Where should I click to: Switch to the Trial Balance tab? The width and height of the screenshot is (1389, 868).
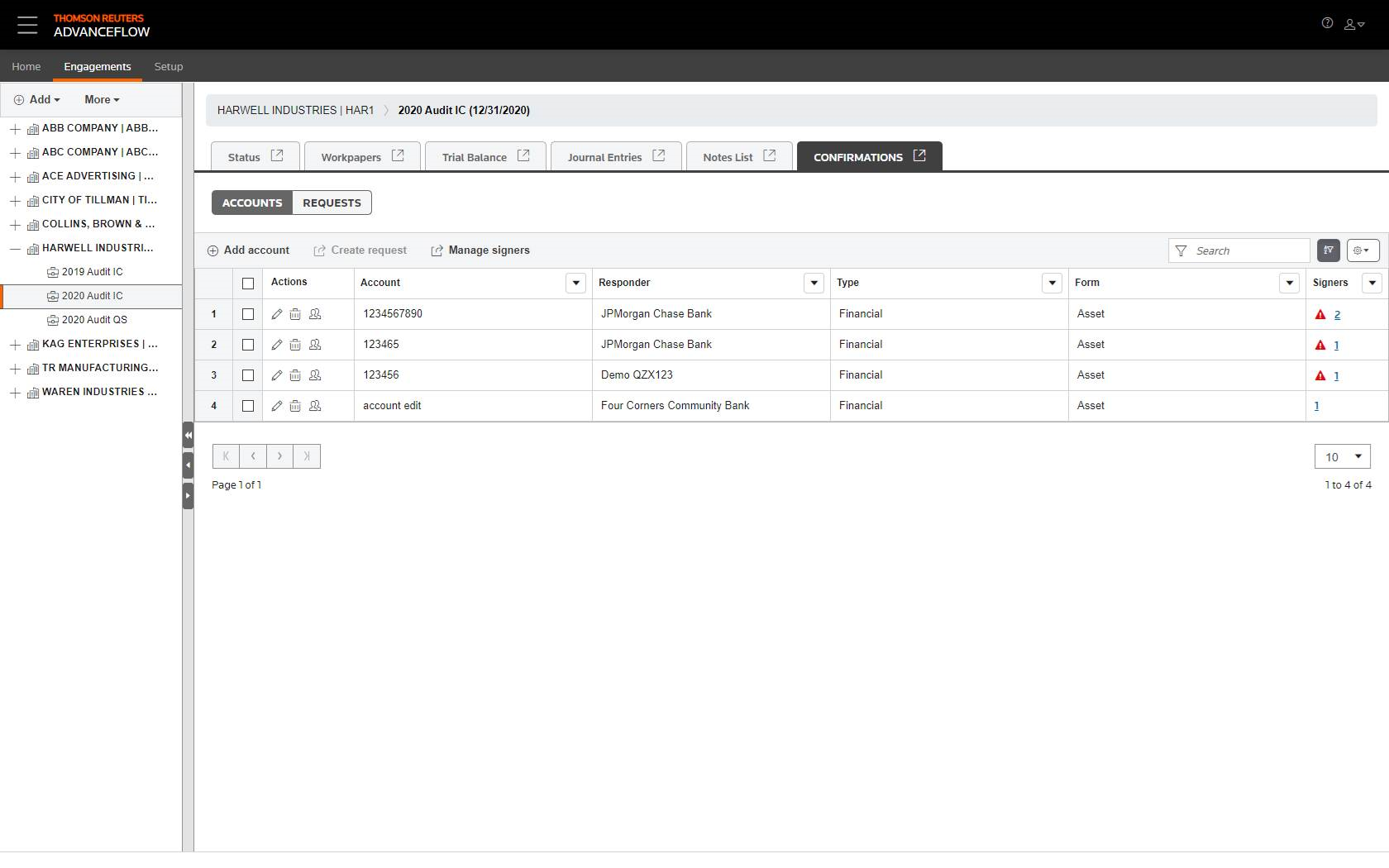(484, 157)
